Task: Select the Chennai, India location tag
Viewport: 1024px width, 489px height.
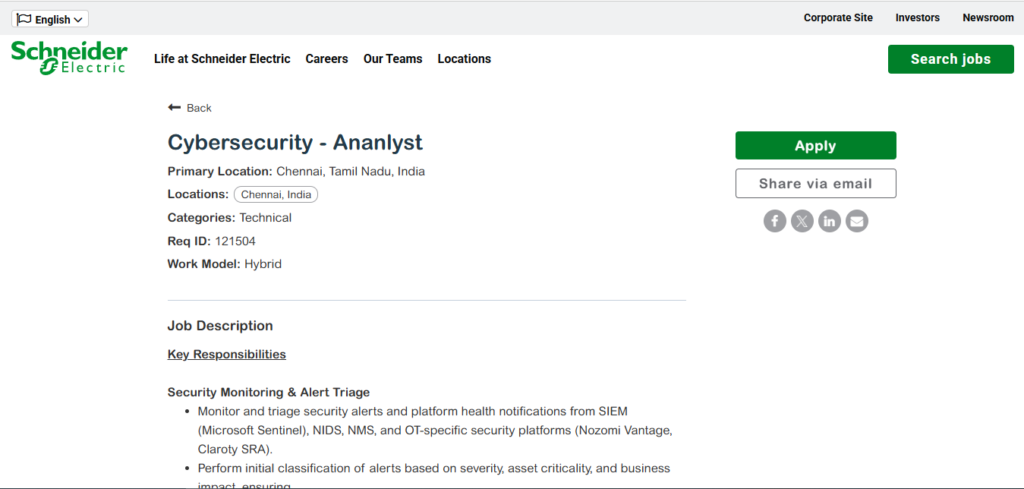Action: tap(276, 195)
